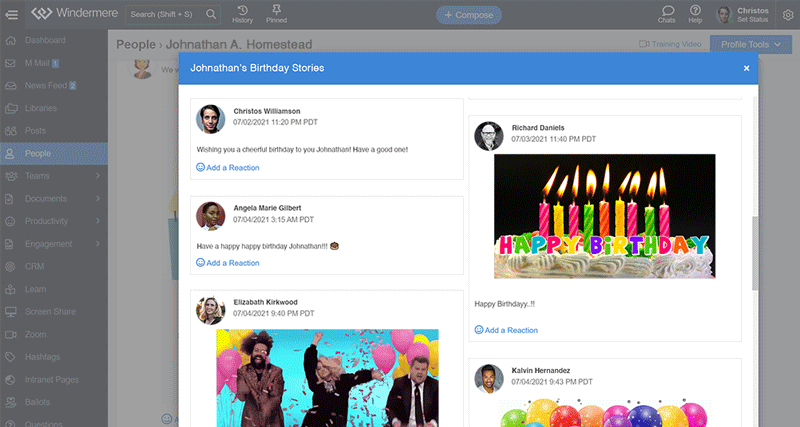Click Elizabath Kirkwood's avatar photo
The height and width of the screenshot is (427, 800).
coord(211,310)
